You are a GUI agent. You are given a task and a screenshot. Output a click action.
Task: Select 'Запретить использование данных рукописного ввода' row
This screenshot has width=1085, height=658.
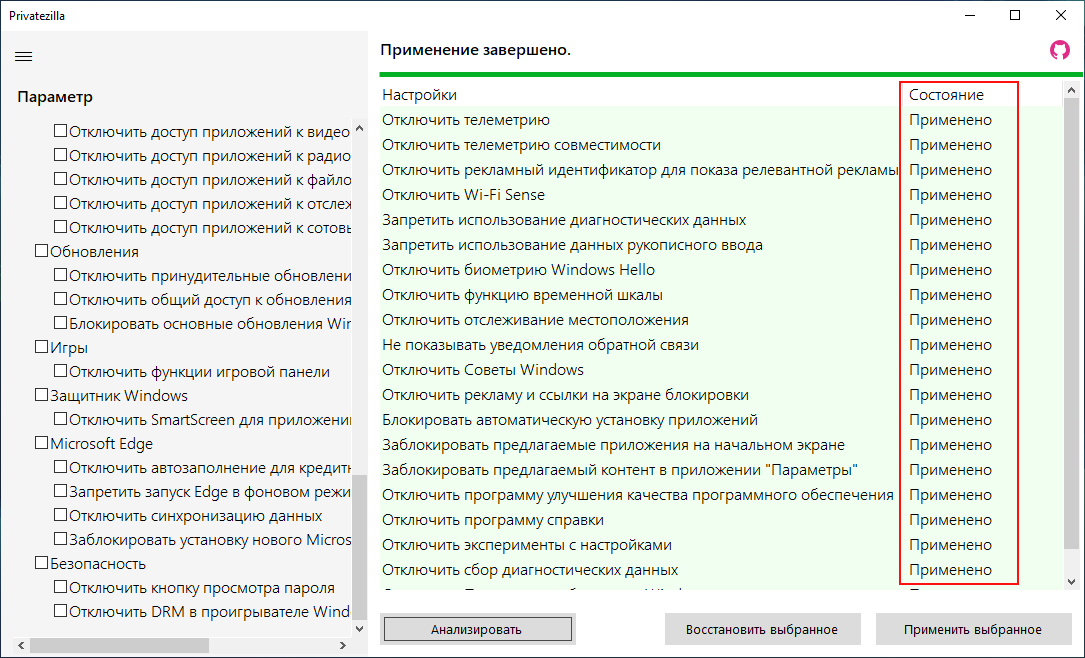click(x=720, y=244)
